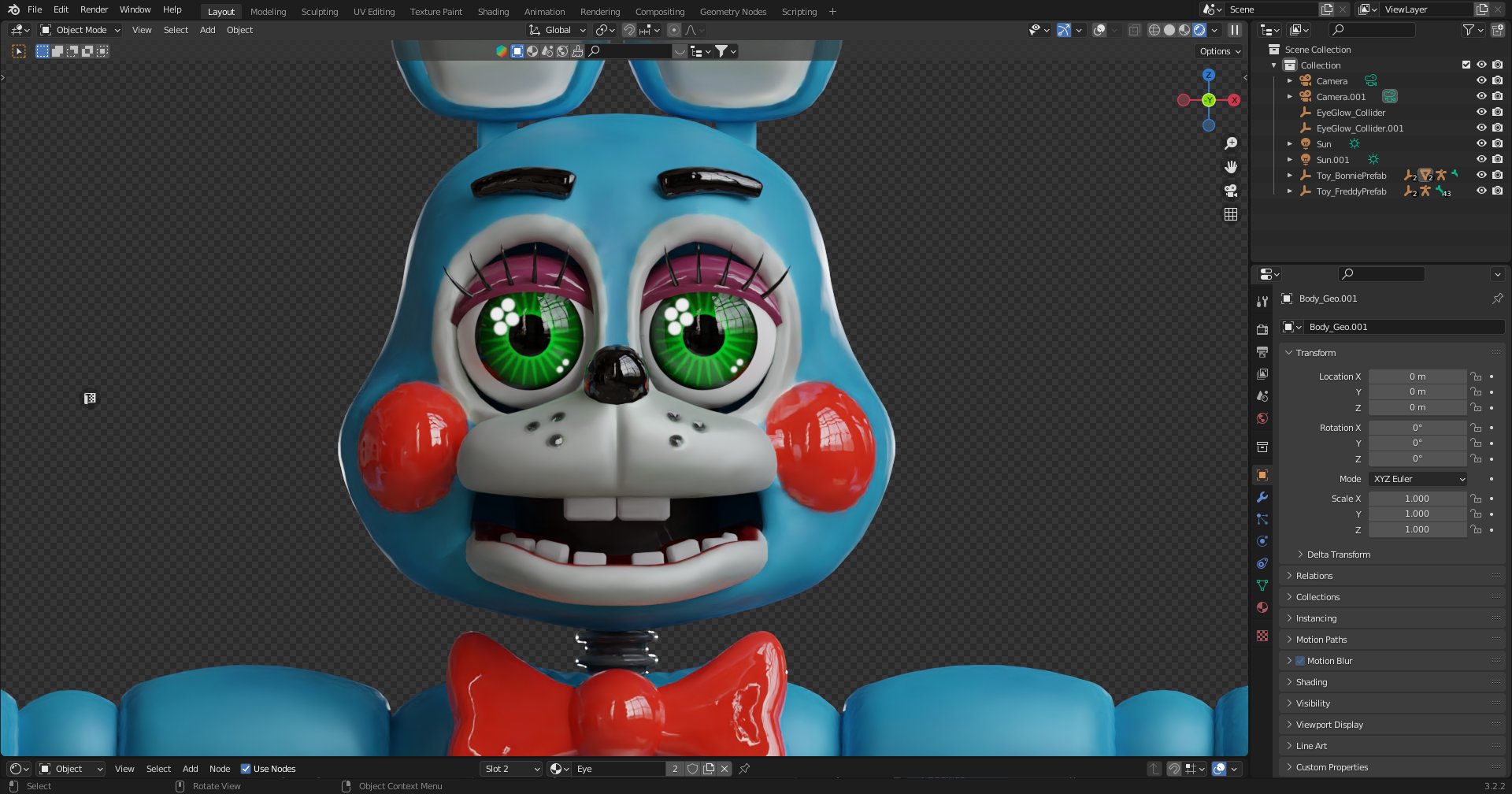The width and height of the screenshot is (1512, 794).
Task: Open the Collection properties tab
Action: coord(1262,447)
